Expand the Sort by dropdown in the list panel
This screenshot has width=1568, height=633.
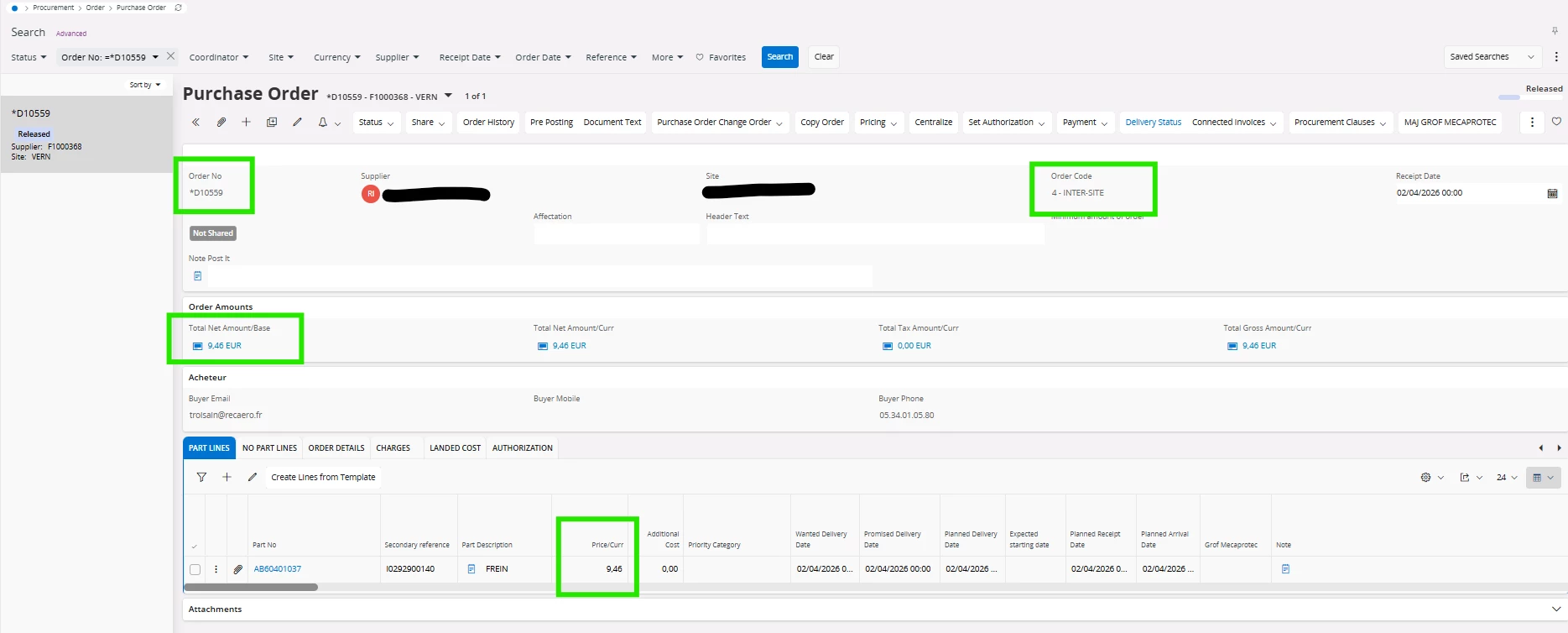145,85
